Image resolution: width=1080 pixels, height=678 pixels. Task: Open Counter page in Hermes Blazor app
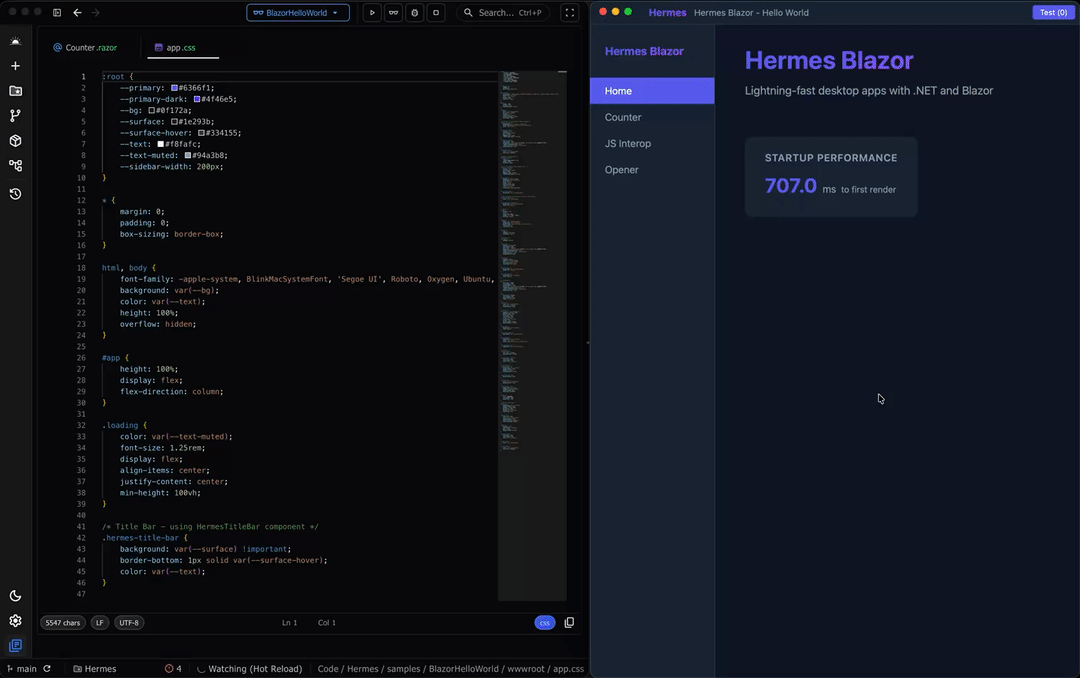(652, 117)
